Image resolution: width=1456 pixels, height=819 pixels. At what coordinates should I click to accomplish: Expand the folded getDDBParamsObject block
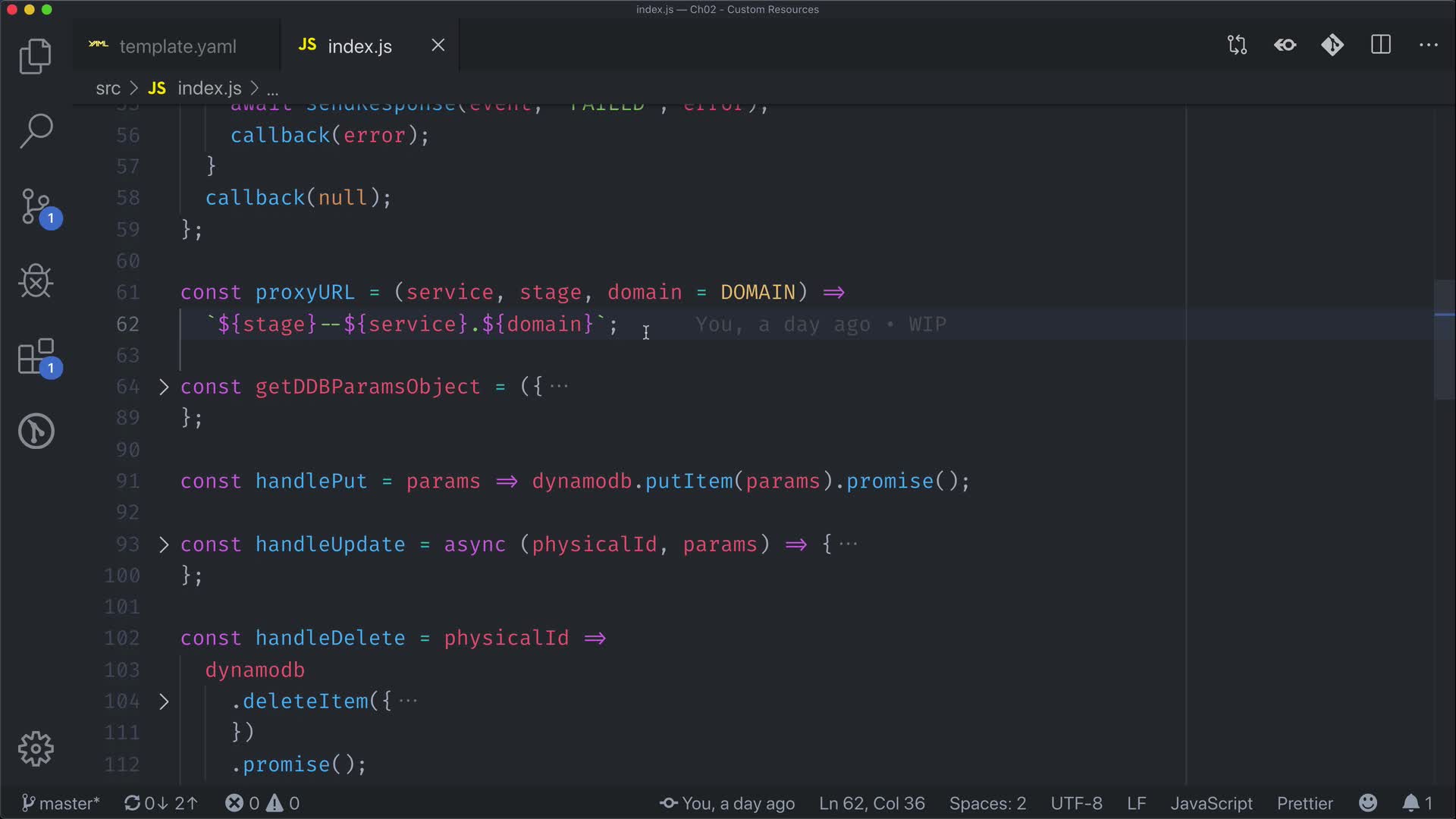click(164, 387)
